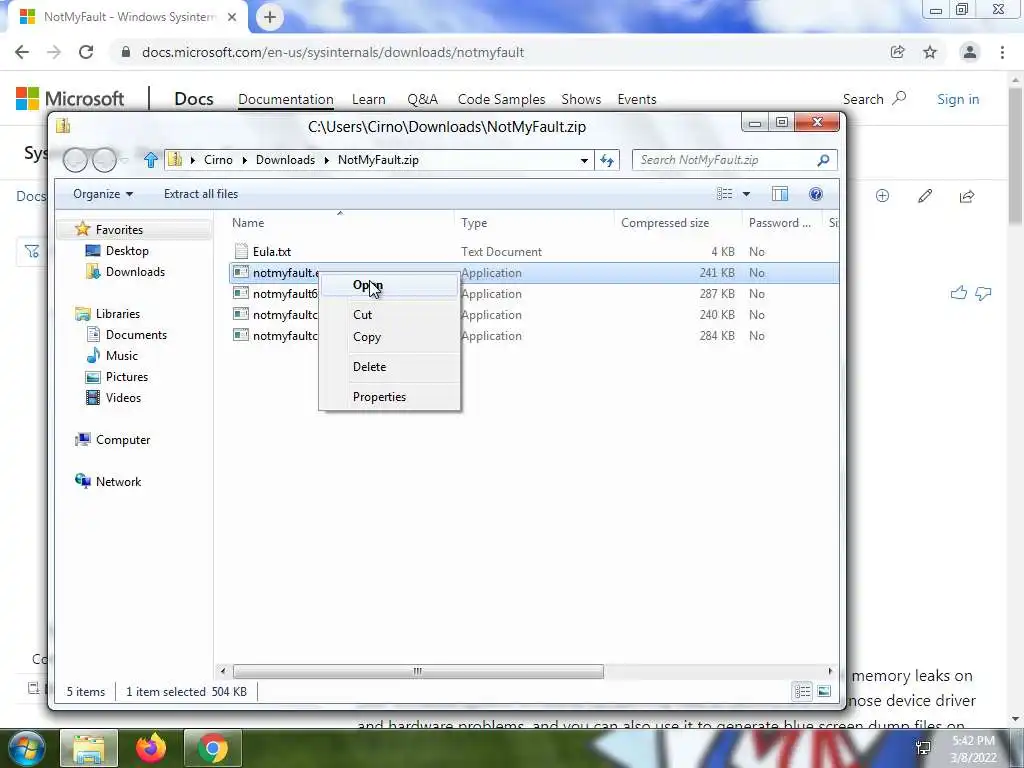Click icon of the 284 KB application file
The width and height of the screenshot is (1024, 768).
241,335
